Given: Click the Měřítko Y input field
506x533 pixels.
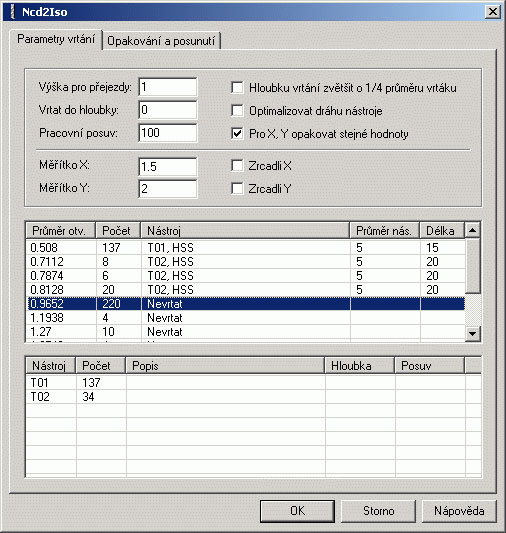Looking at the screenshot, I should [x=168, y=189].
